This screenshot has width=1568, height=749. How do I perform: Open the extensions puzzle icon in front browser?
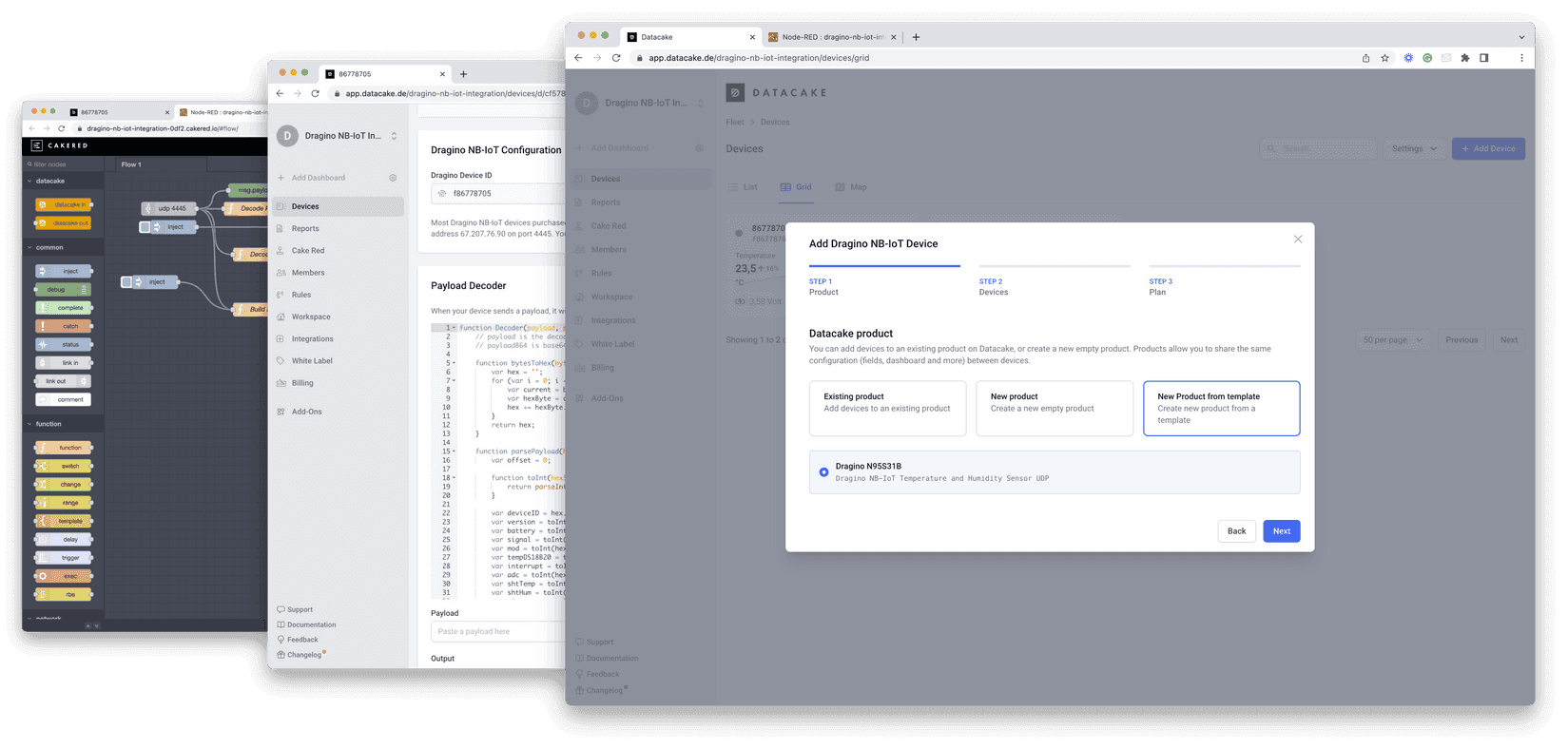(1465, 58)
